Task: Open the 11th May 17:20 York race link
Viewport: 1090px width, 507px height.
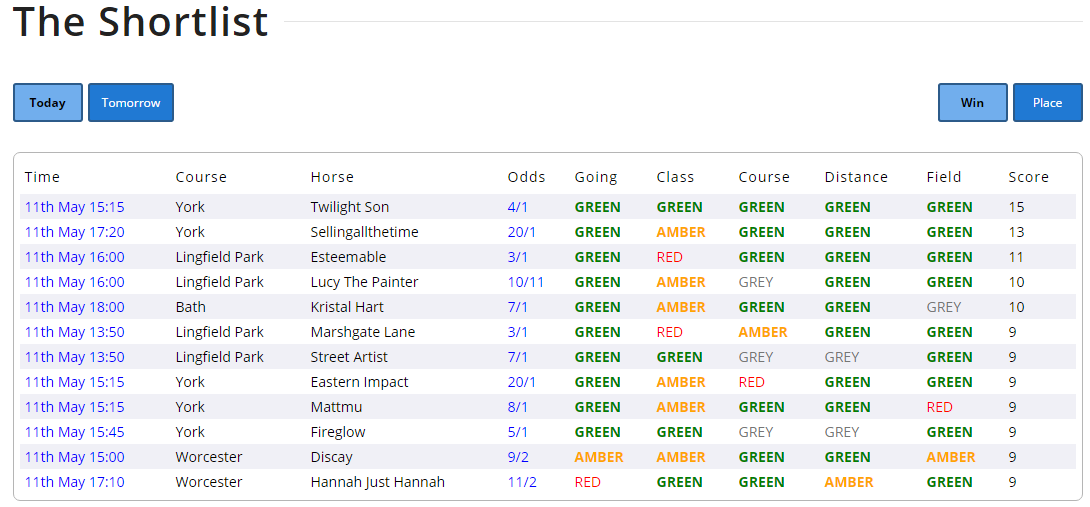Action: point(74,232)
